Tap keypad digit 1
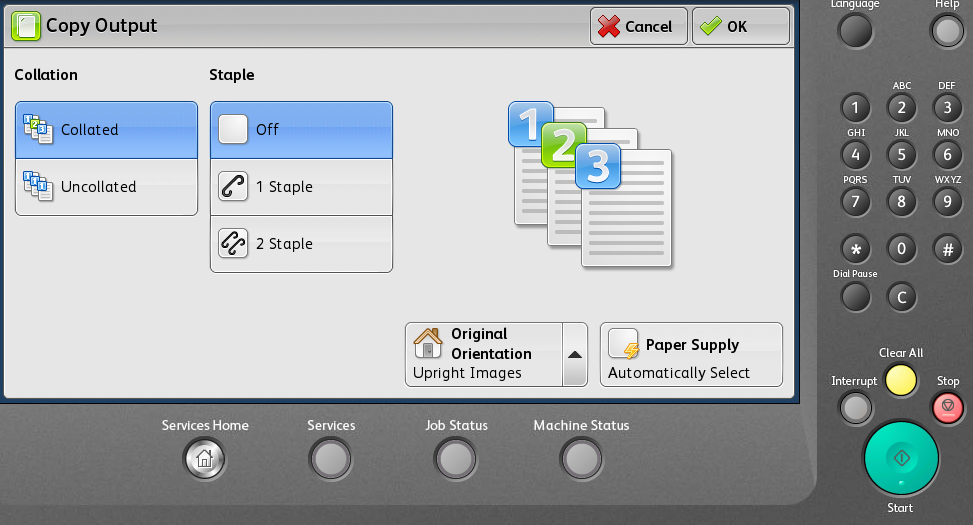Image resolution: width=973 pixels, height=525 pixels. [x=855, y=108]
